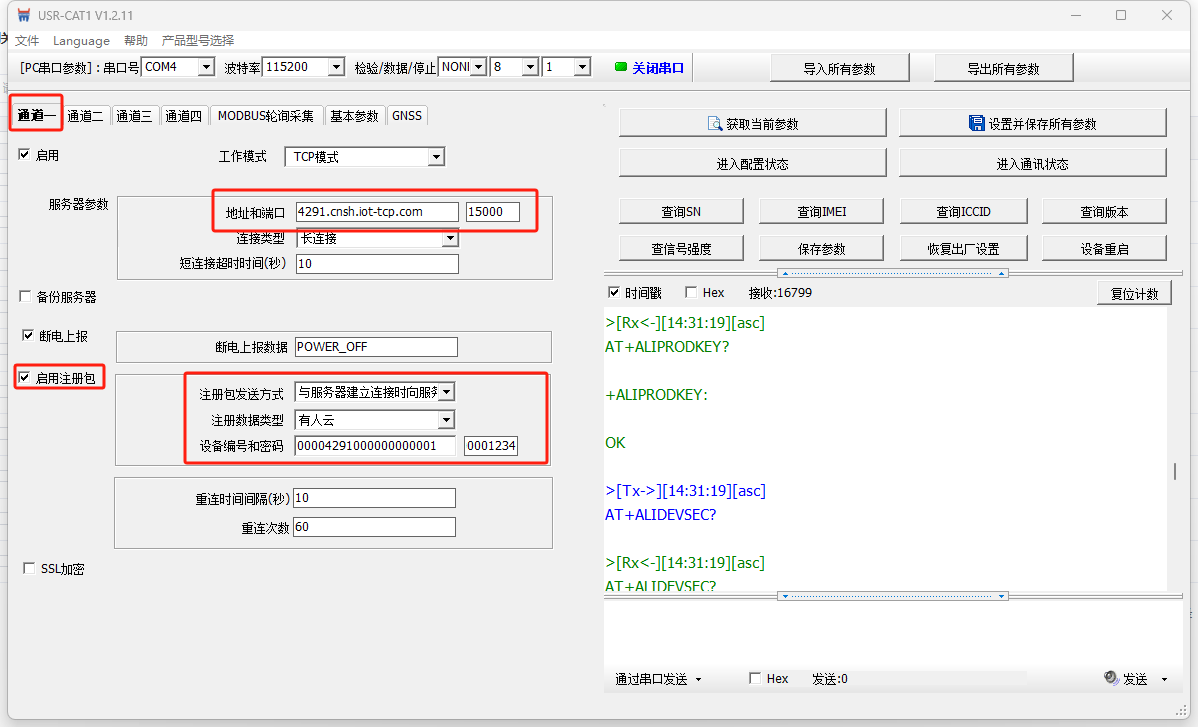Enable Hex checkbox next to 发送:0

(x=755, y=678)
